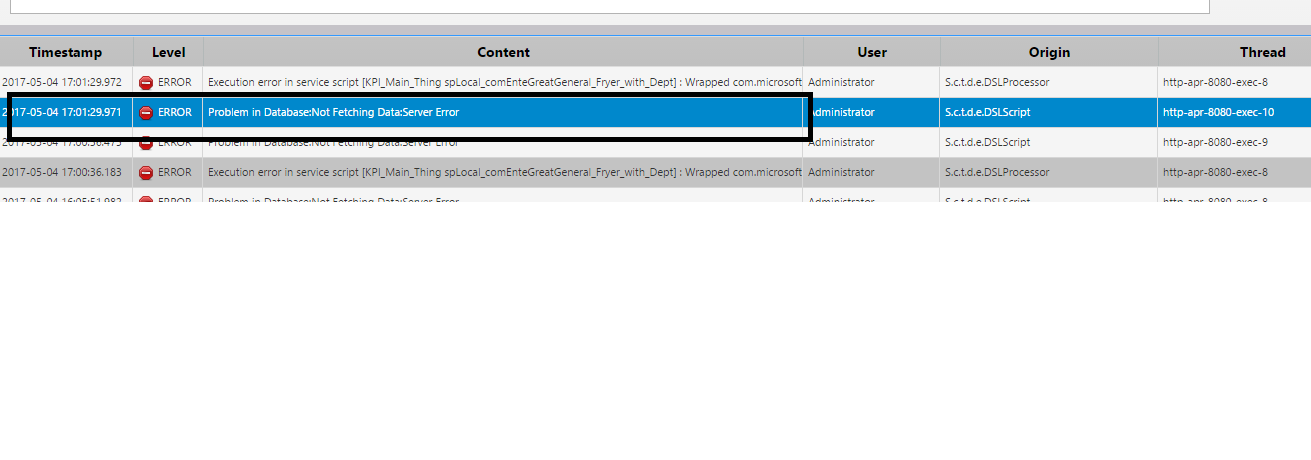Click the 17:01:29.971 timestamp cell
Image resolution: width=1311 pixels, height=460 pixels.
[x=62, y=112]
